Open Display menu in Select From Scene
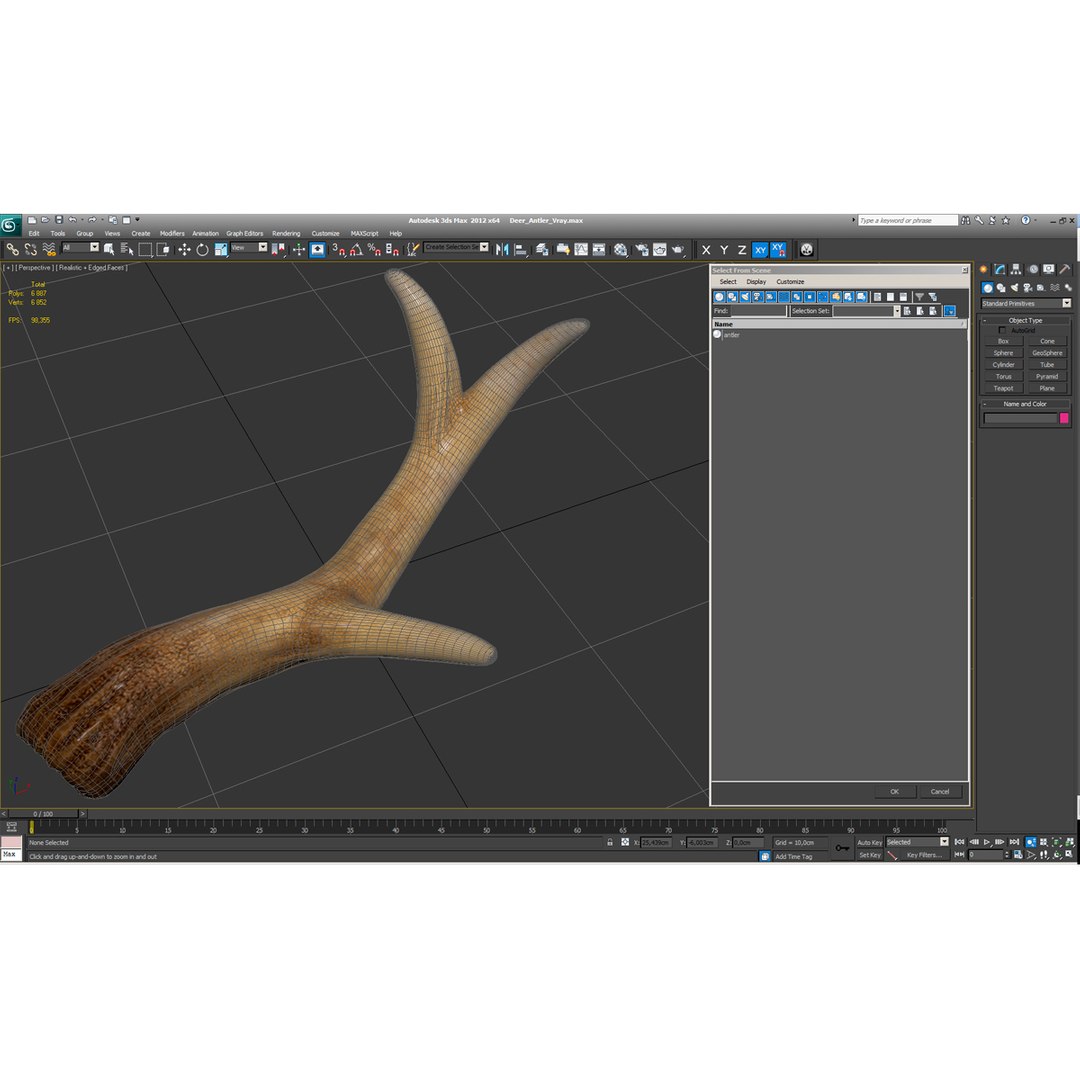 point(756,282)
